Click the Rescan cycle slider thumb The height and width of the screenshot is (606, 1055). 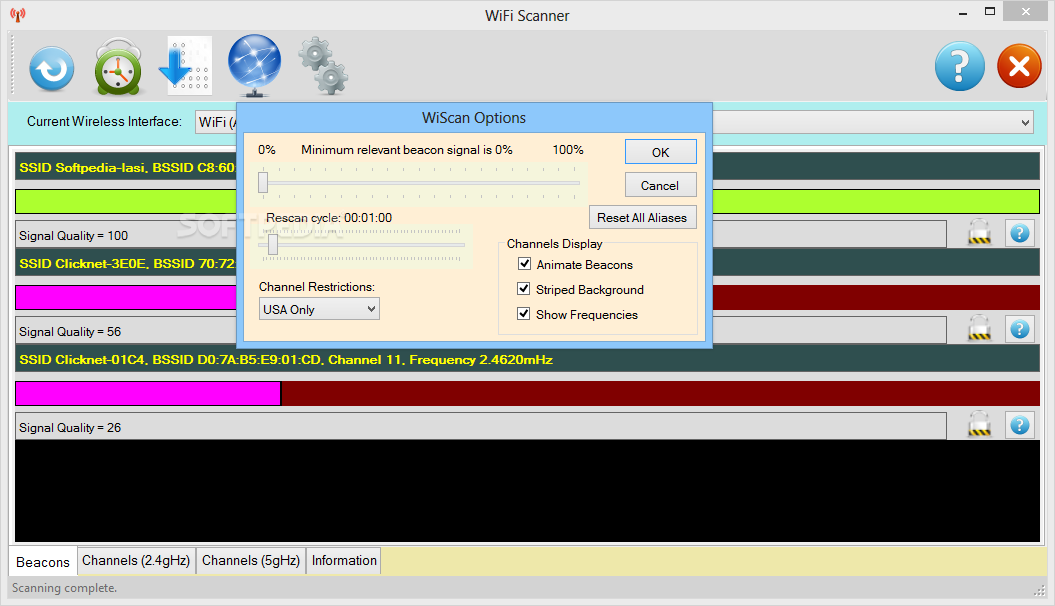[272, 244]
